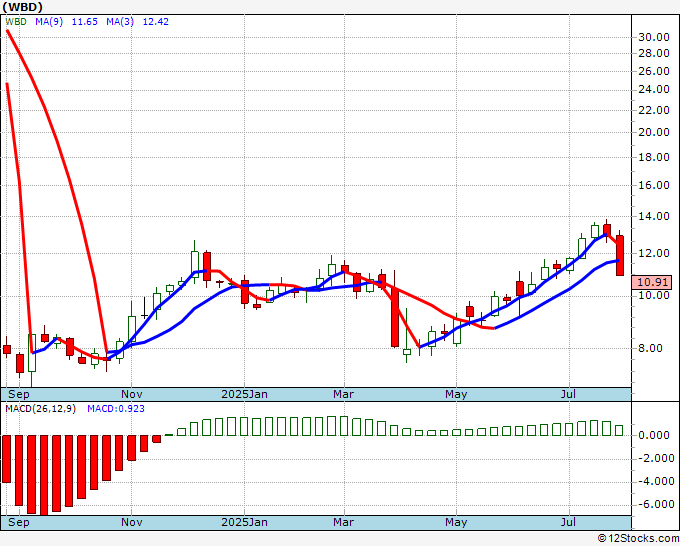Click the 12.00 price axis label

tap(654, 253)
